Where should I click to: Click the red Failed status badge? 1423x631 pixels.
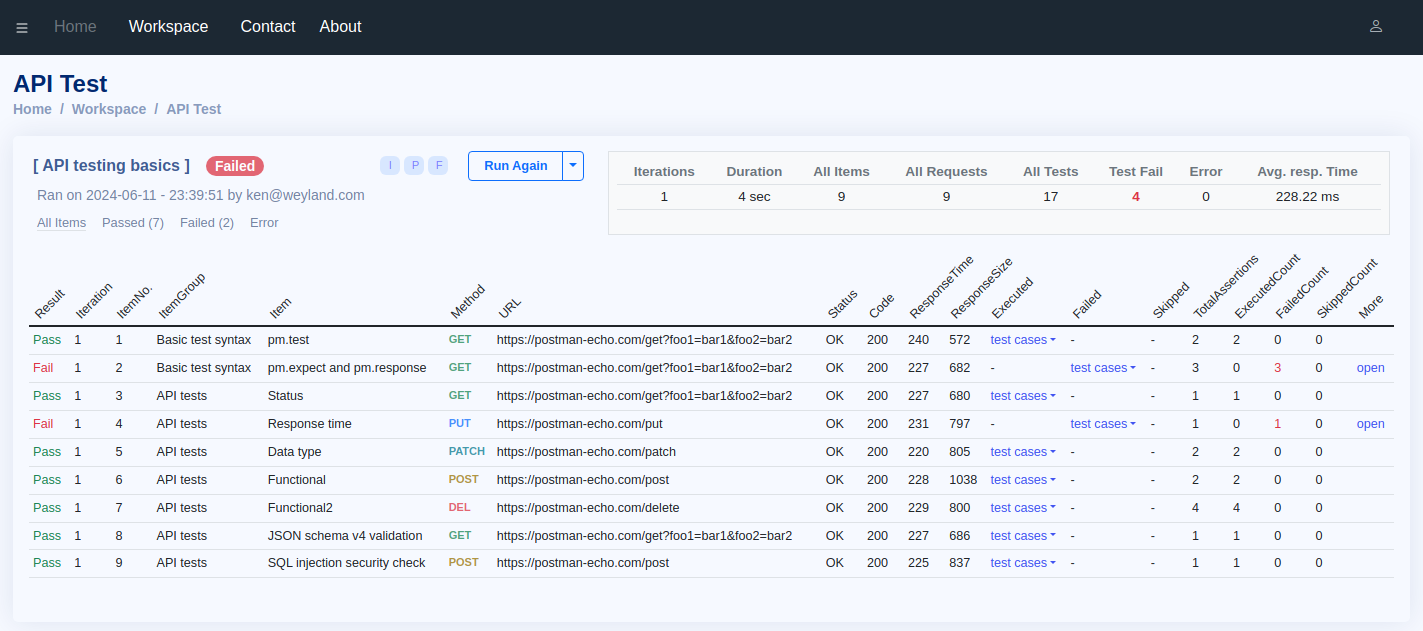tap(235, 166)
